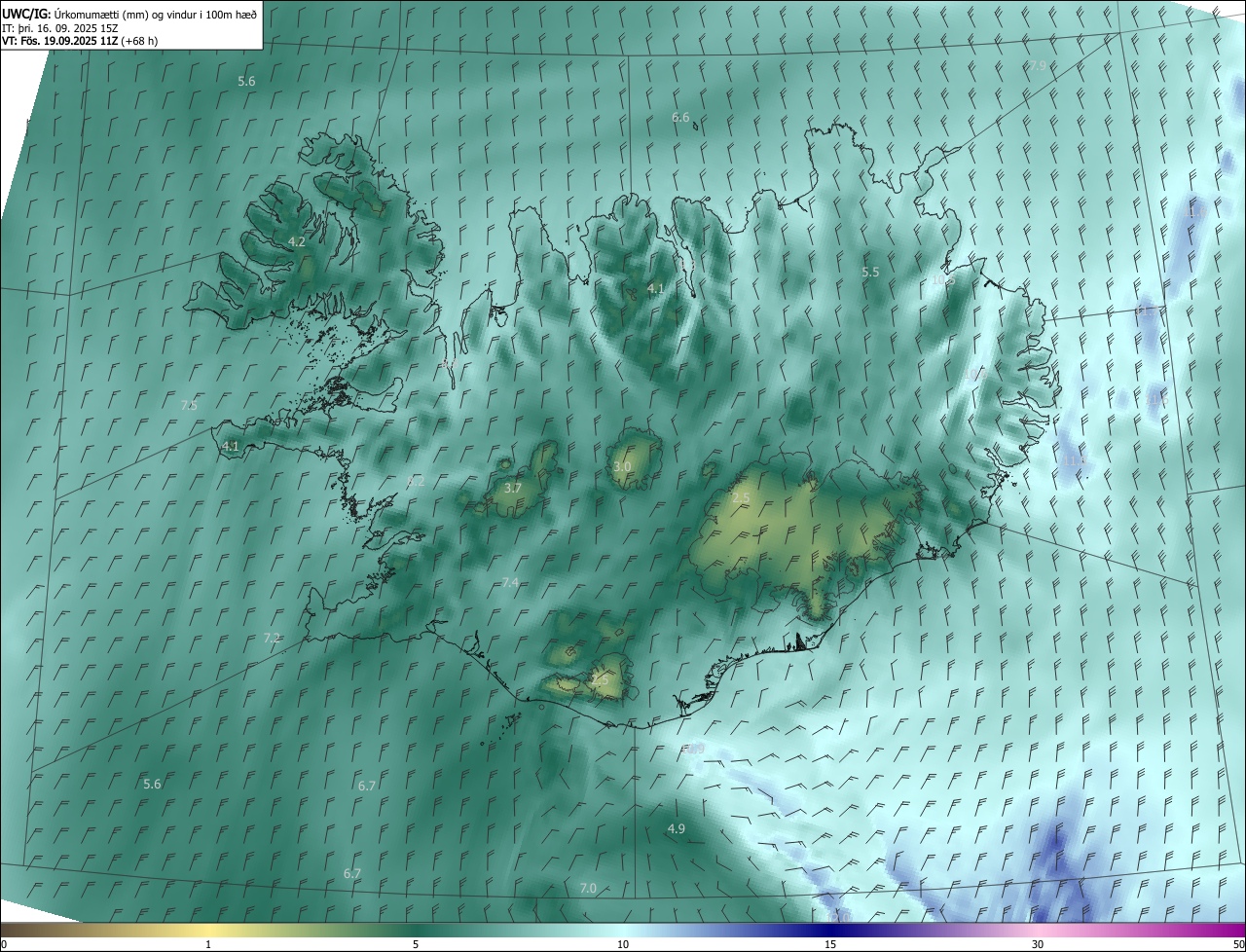Image resolution: width=1246 pixels, height=952 pixels.
Task: Click the 10 label on the colour scale
Action: (x=623, y=944)
